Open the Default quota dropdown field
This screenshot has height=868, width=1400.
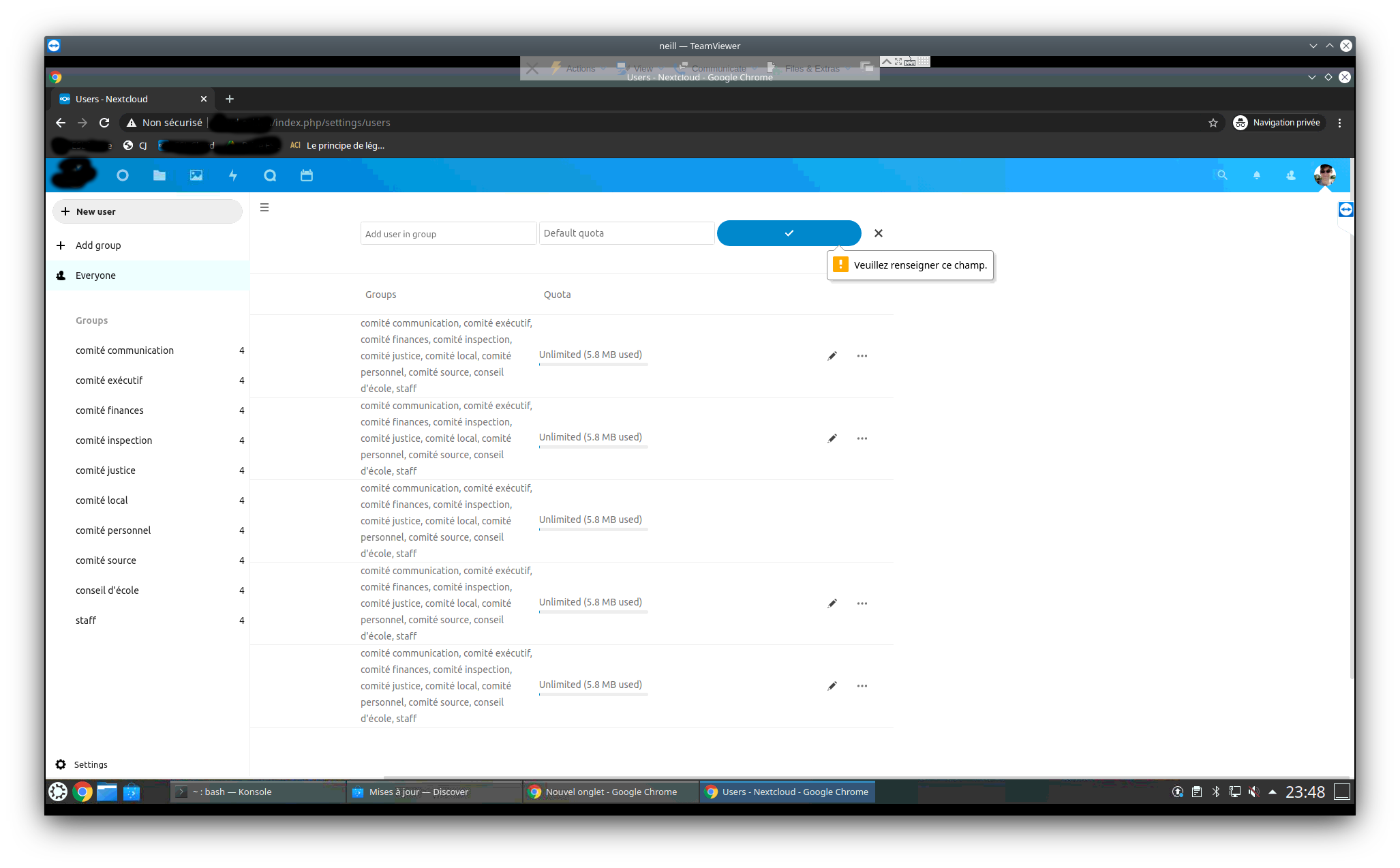click(x=626, y=233)
